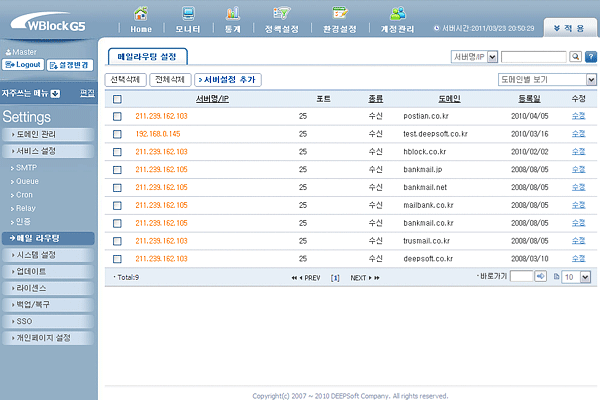Viewport: 600px width, 400px height.
Task: Expand the 시스템 설정 sidebar section
Action: pyautogui.click(x=48, y=255)
